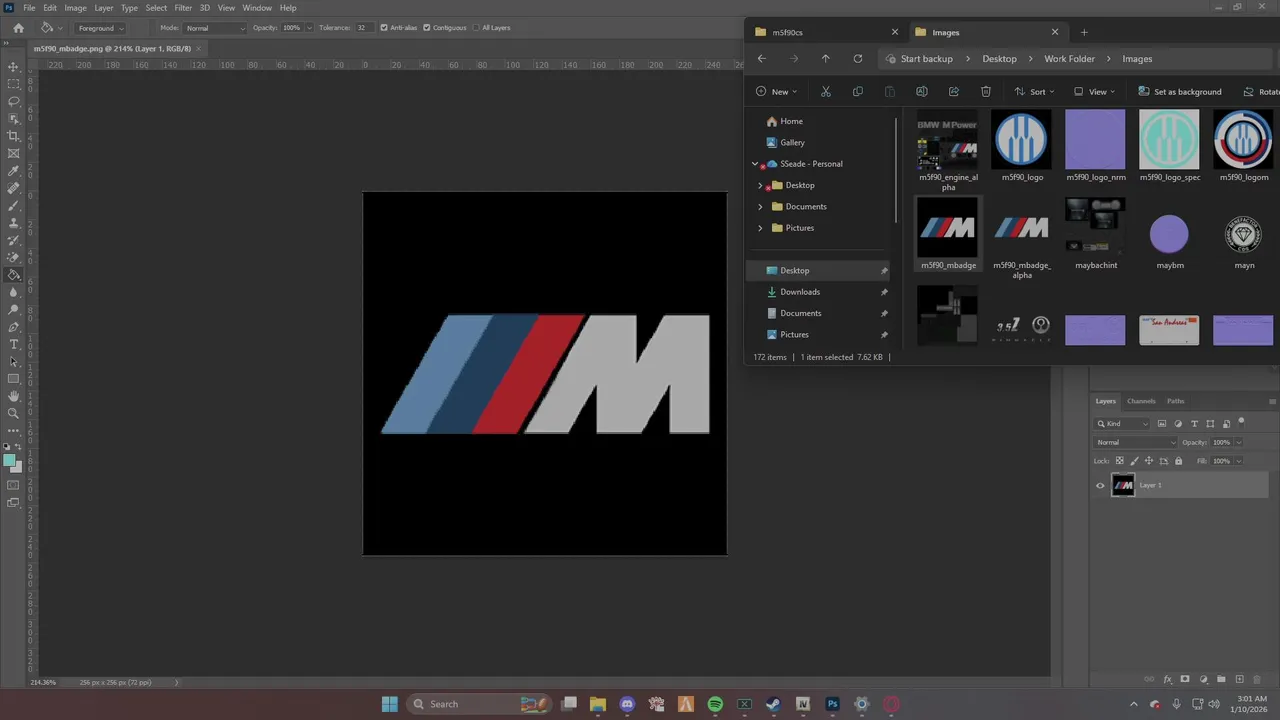Viewport: 1280px width, 720px height.
Task: Toggle layer filtering switch
Action: pyautogui.click(x=1241, y=422)
